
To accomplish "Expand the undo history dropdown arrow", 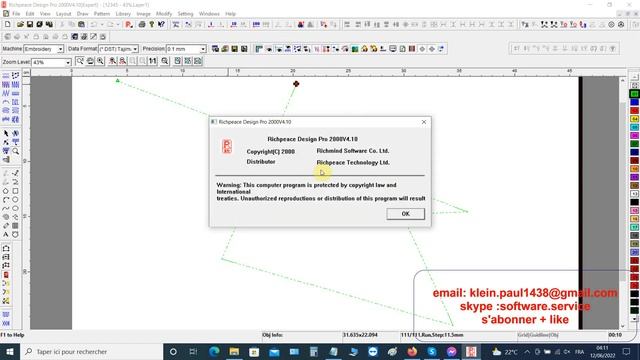I will pyautogui.click(x=102, y=24).
